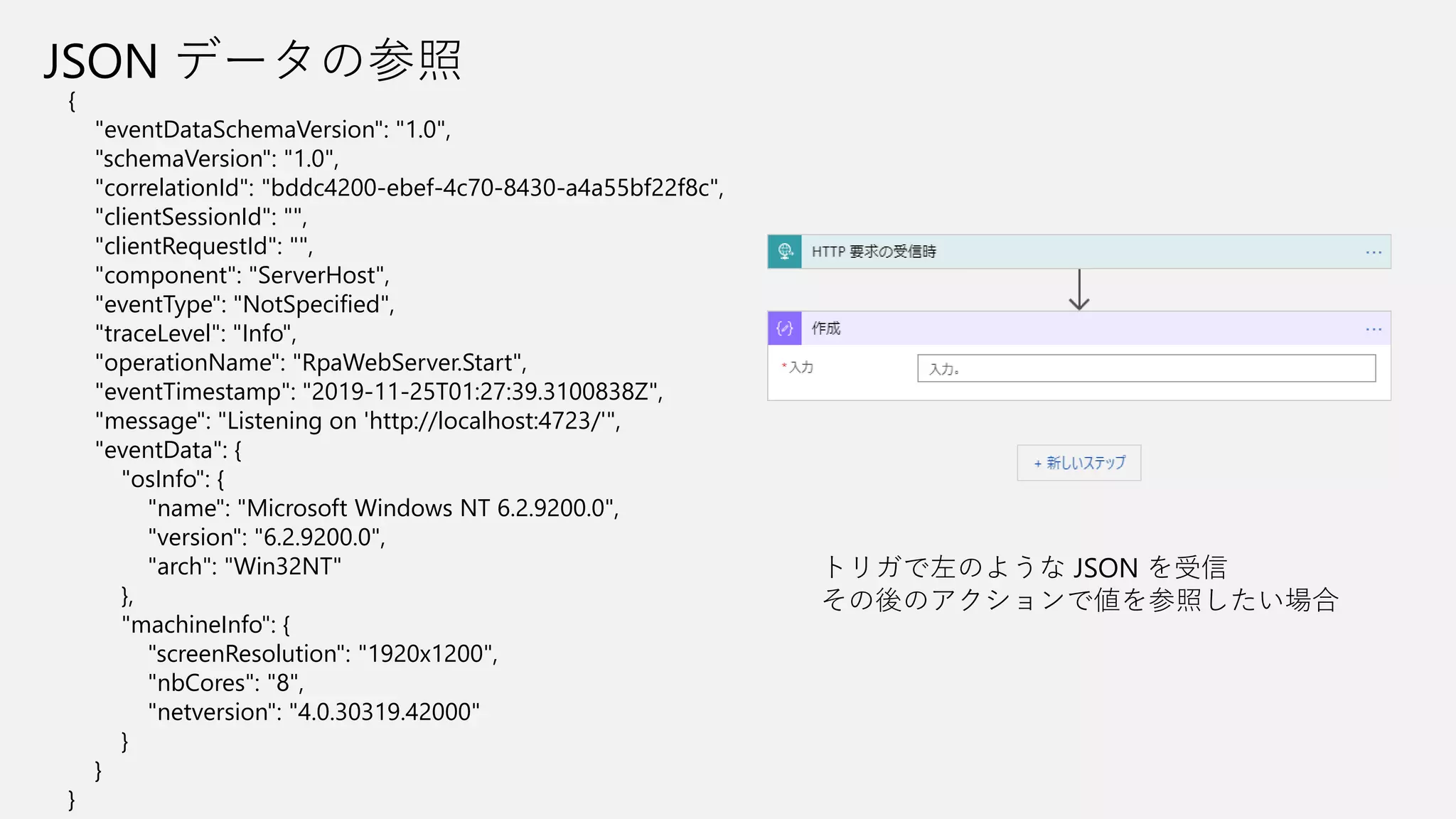Viewport: 1456px width, 819px height.
Task: Click the "eventDataSchemaVersion": "1.0" line
Action: pyautogui.click(x=273, y=129)
